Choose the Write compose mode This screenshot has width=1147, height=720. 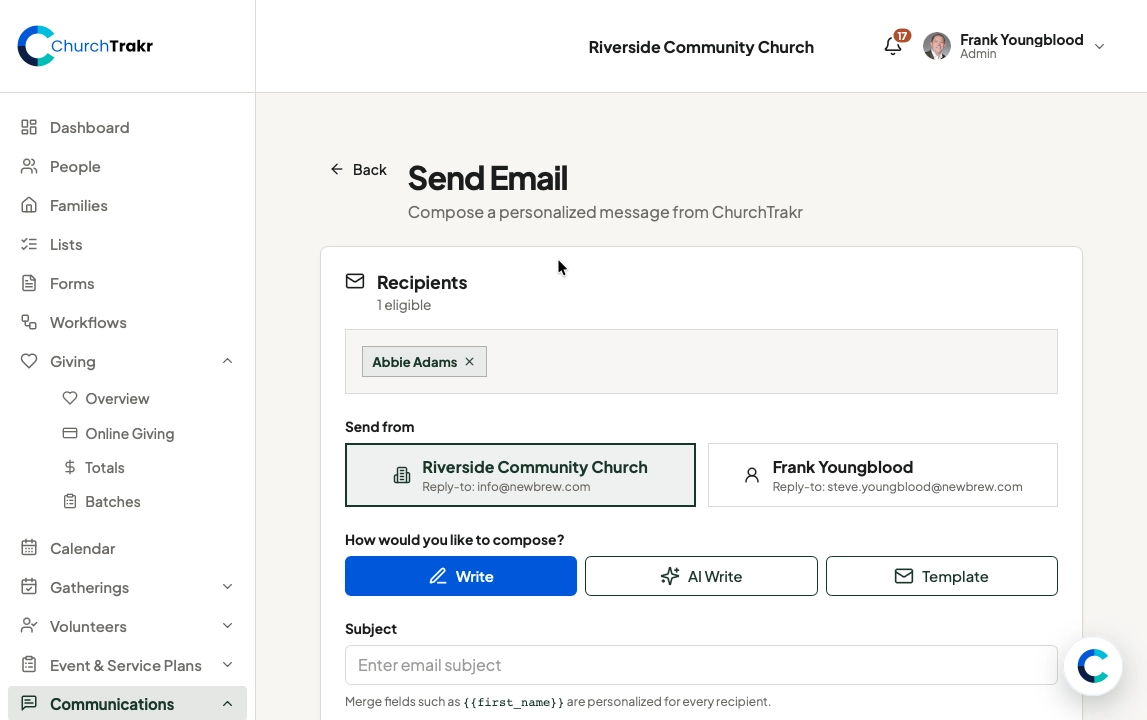click(x=461, y=576)
